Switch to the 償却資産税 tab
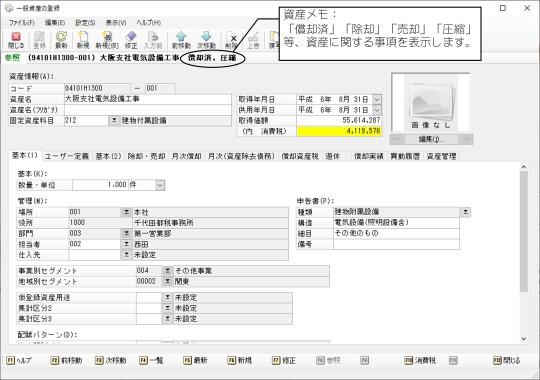Image resolution: width=540 pixels, height=380 pixels. coord(300,156)
